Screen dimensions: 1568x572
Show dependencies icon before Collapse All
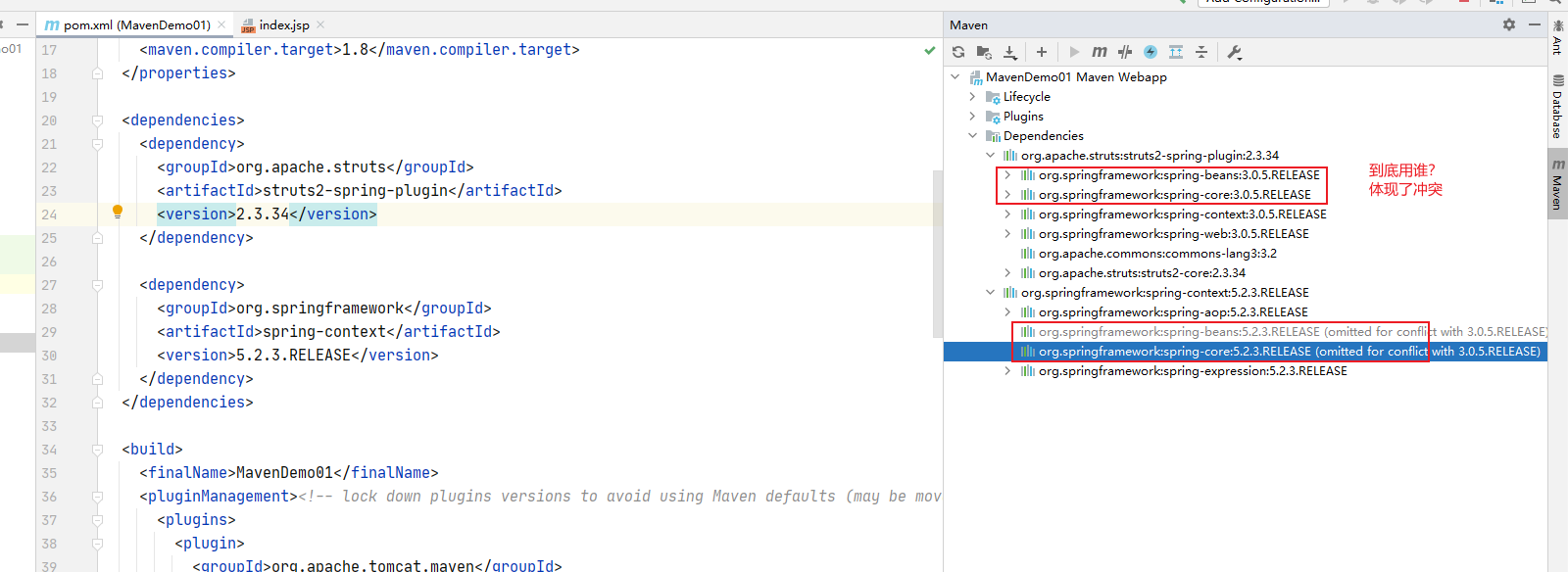[x=1176, y=52]
